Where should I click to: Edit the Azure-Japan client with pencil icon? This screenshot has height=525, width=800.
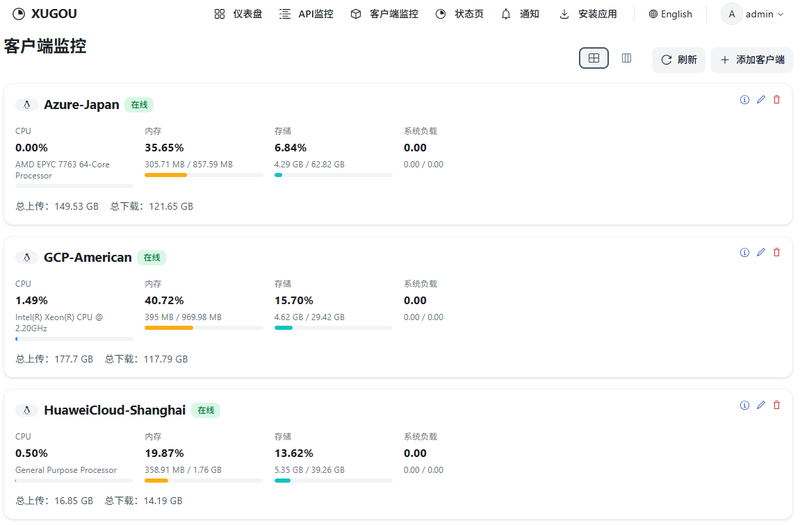[761, 100]
